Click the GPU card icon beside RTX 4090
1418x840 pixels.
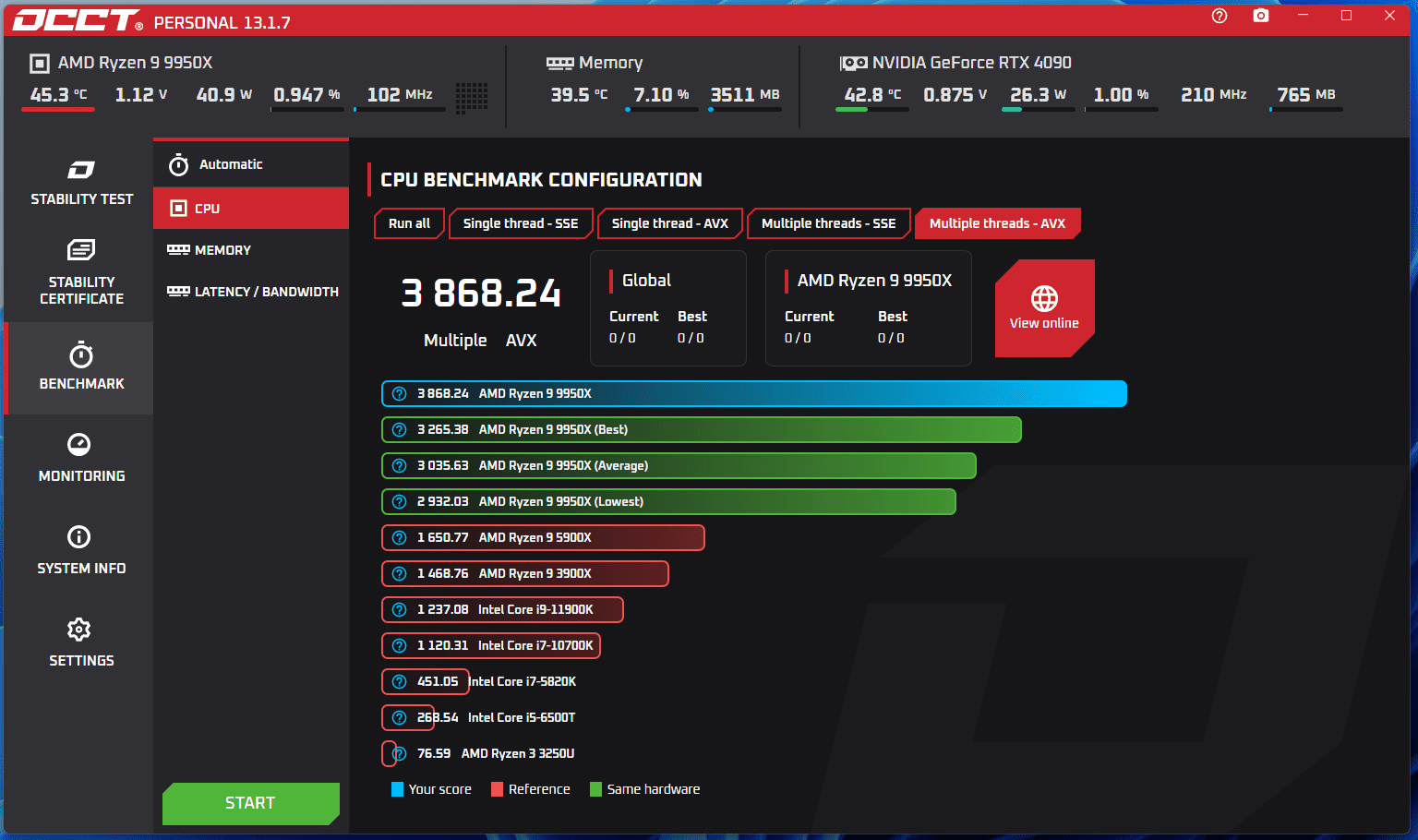pyautogui.click(x=853, y=63)
